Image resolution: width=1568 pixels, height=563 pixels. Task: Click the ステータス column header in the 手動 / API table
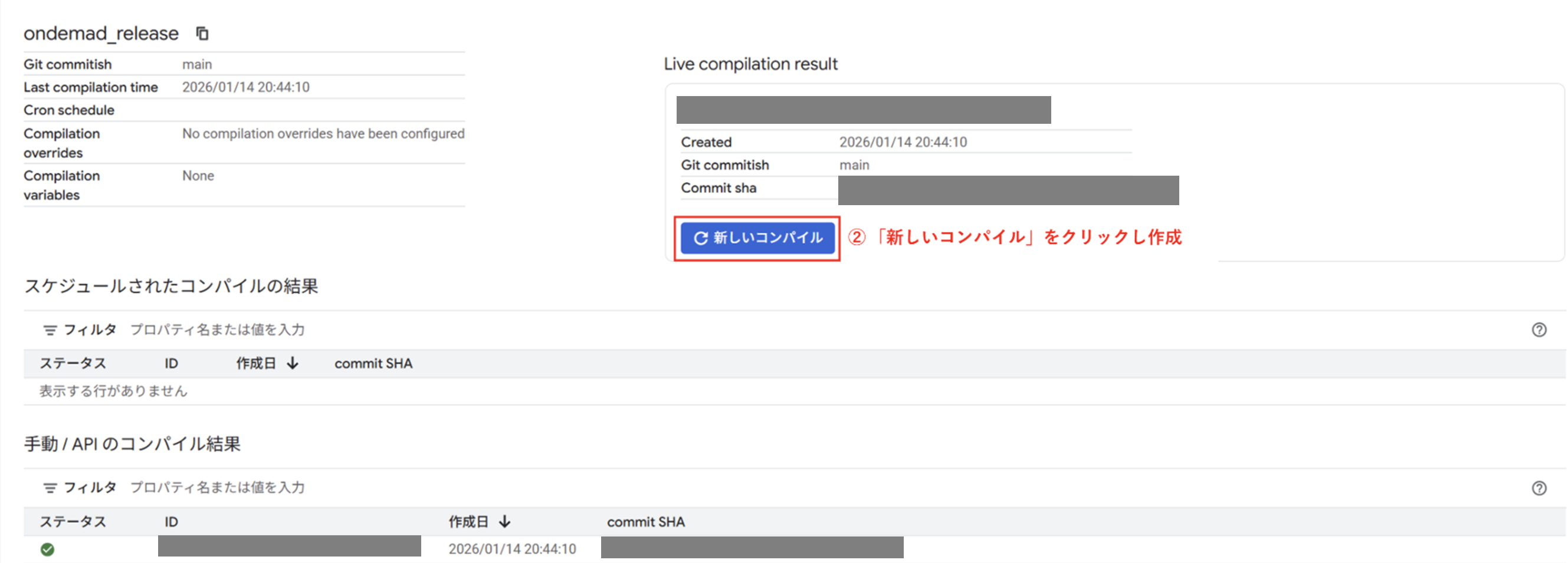coord(73,522)
